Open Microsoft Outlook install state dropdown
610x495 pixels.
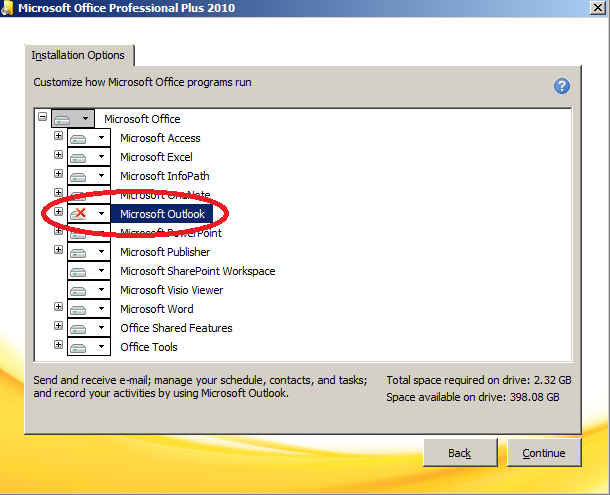pos(101,214)
